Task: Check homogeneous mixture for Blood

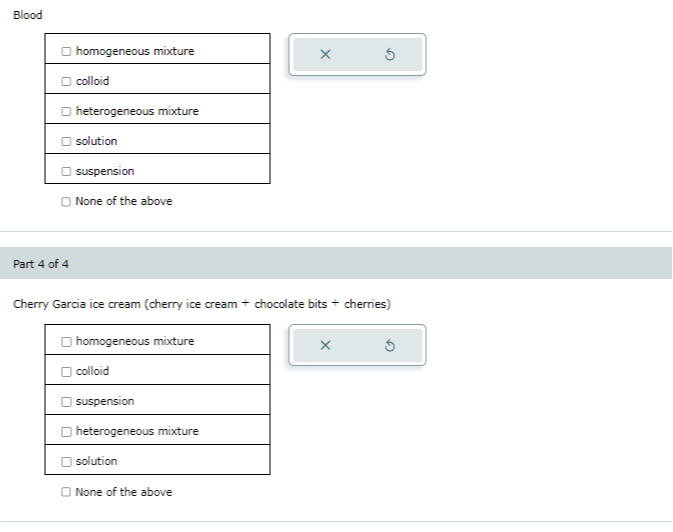Action: [66, 51]
